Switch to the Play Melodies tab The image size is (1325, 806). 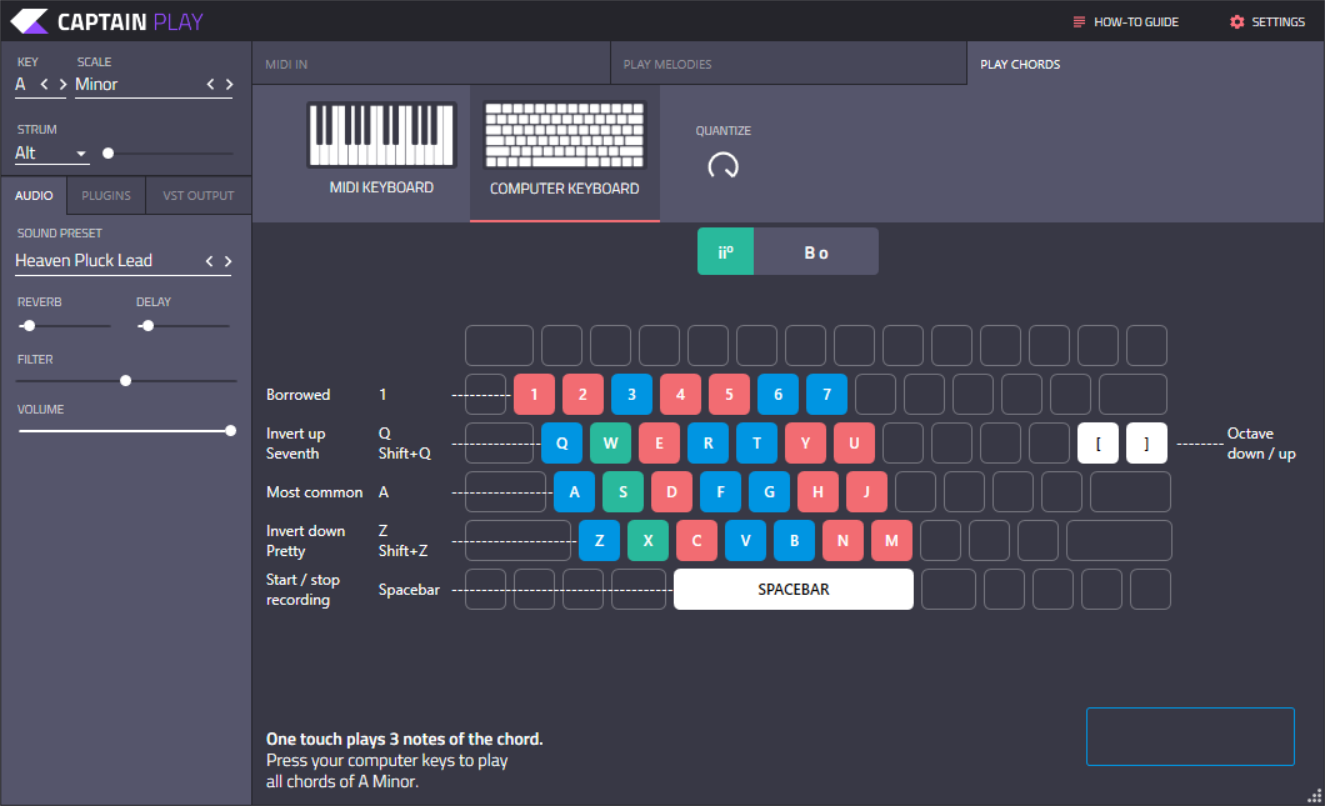click(788, 64)
